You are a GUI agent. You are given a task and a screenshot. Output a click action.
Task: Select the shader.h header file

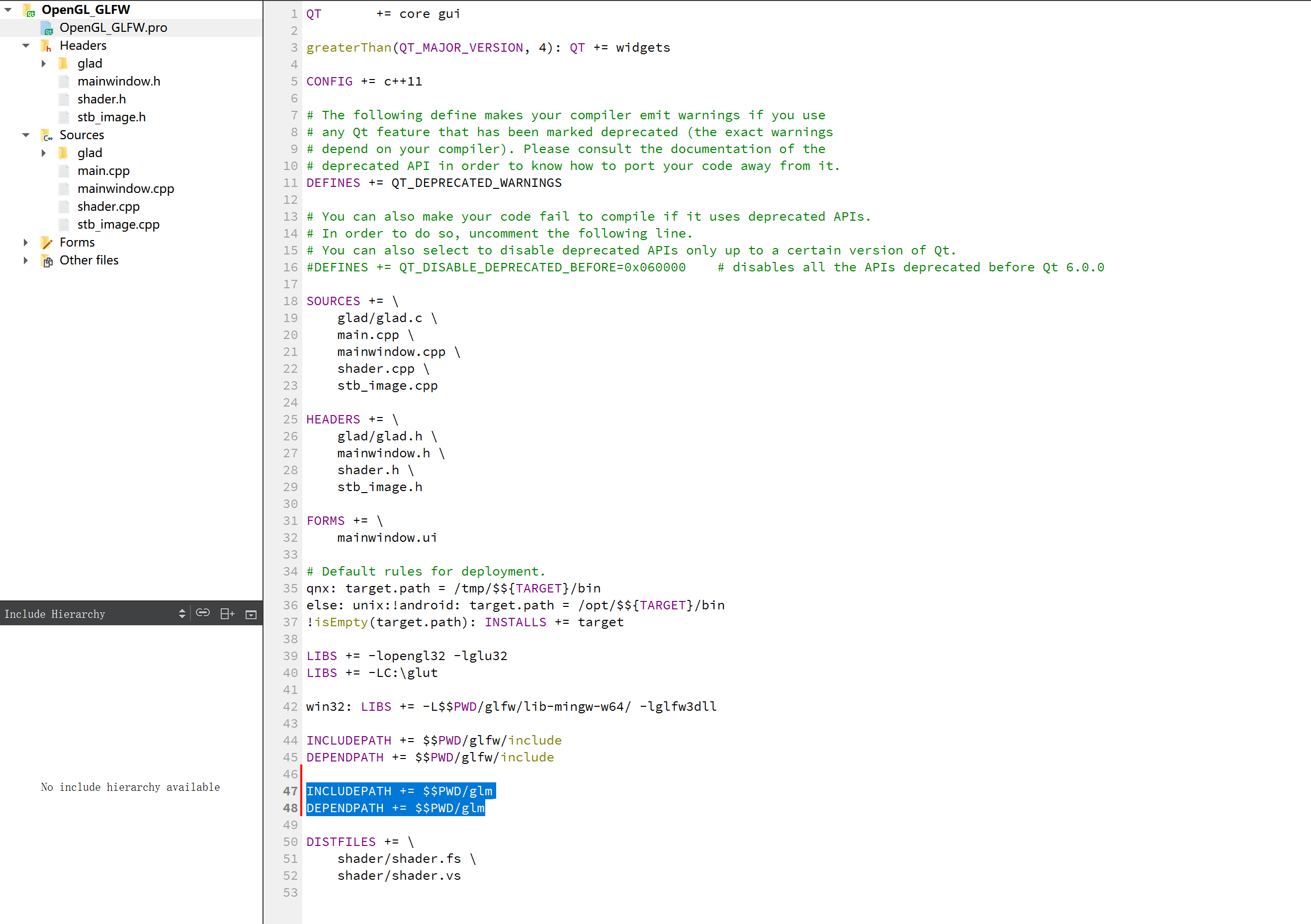[x=101, y=99]
